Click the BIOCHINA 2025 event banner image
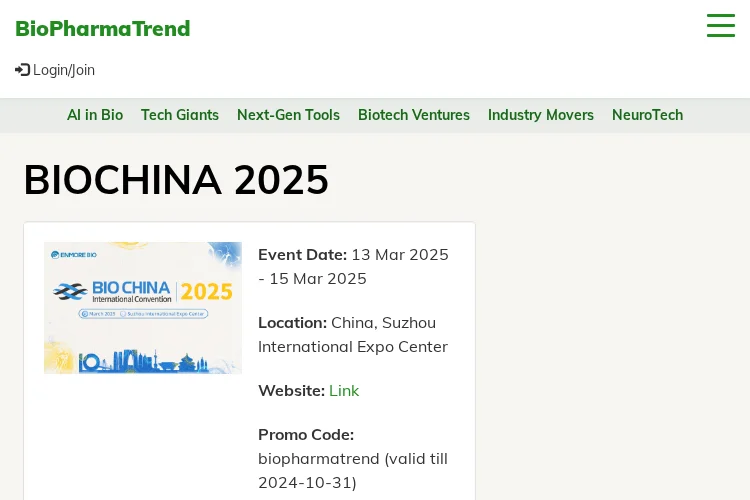This screenshot has width=750, height=500. click(143, 308)
